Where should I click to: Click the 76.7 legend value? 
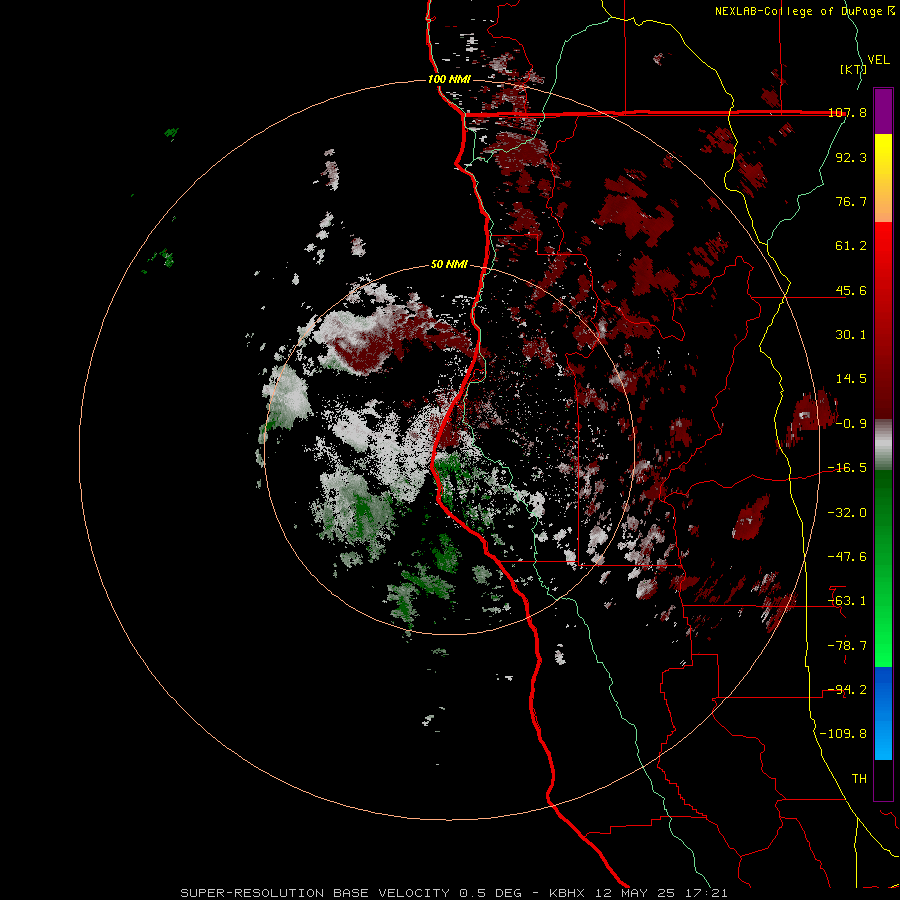(851, 201)
